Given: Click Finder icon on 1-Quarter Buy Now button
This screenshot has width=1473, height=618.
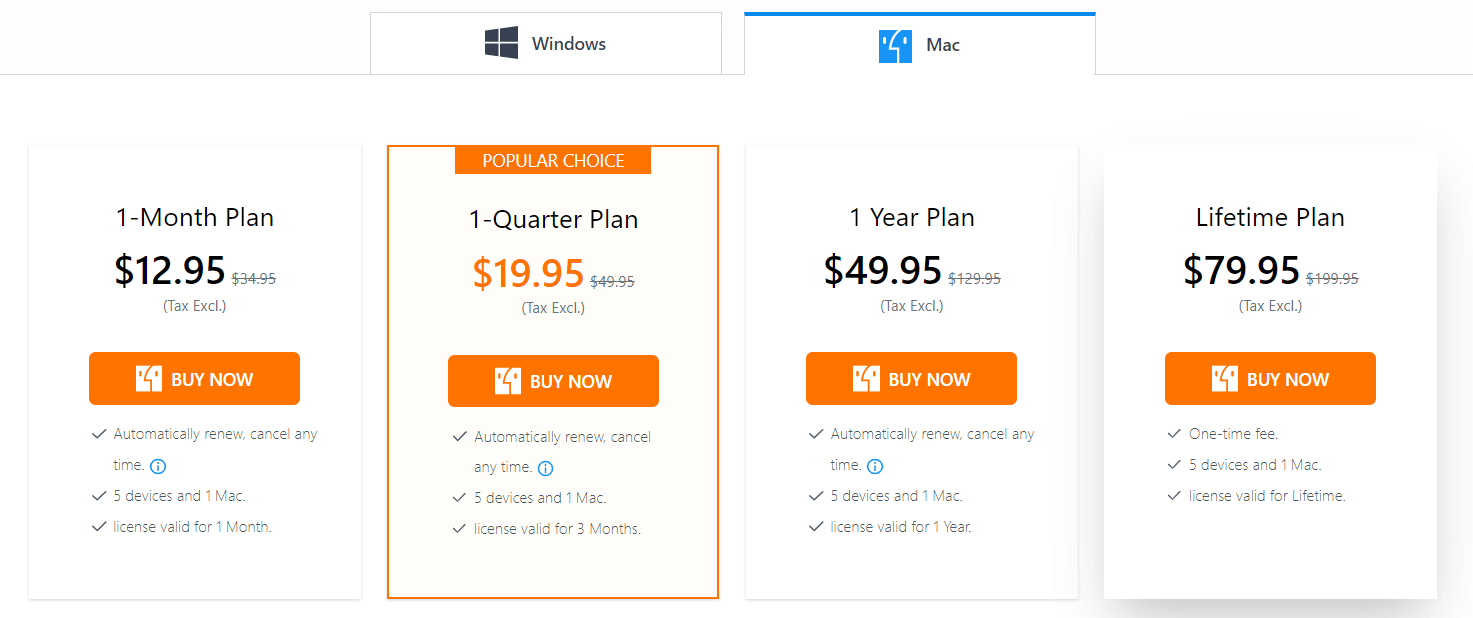Looking at the screenshot, I should [507, 381].
